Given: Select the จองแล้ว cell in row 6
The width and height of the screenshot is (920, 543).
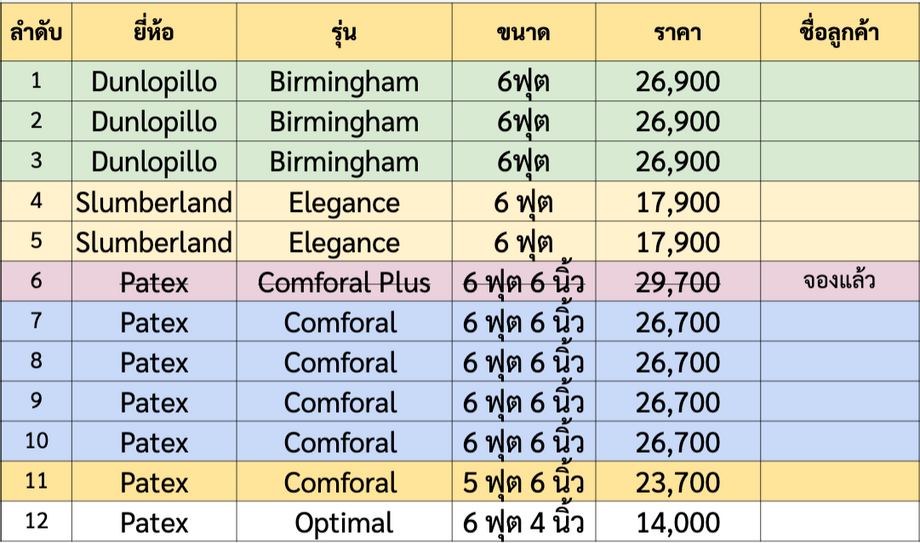Looking at the screenshot, I should (840, 281).
